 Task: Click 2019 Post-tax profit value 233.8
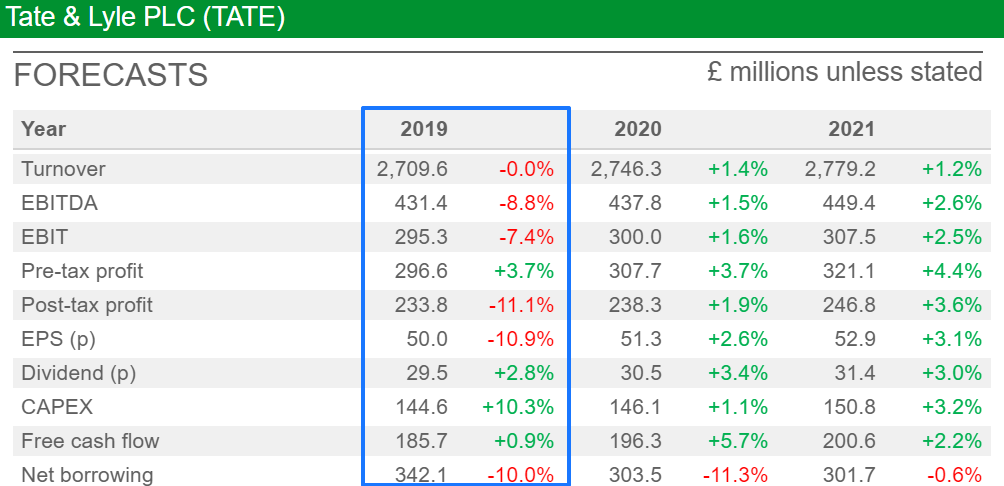421,305
